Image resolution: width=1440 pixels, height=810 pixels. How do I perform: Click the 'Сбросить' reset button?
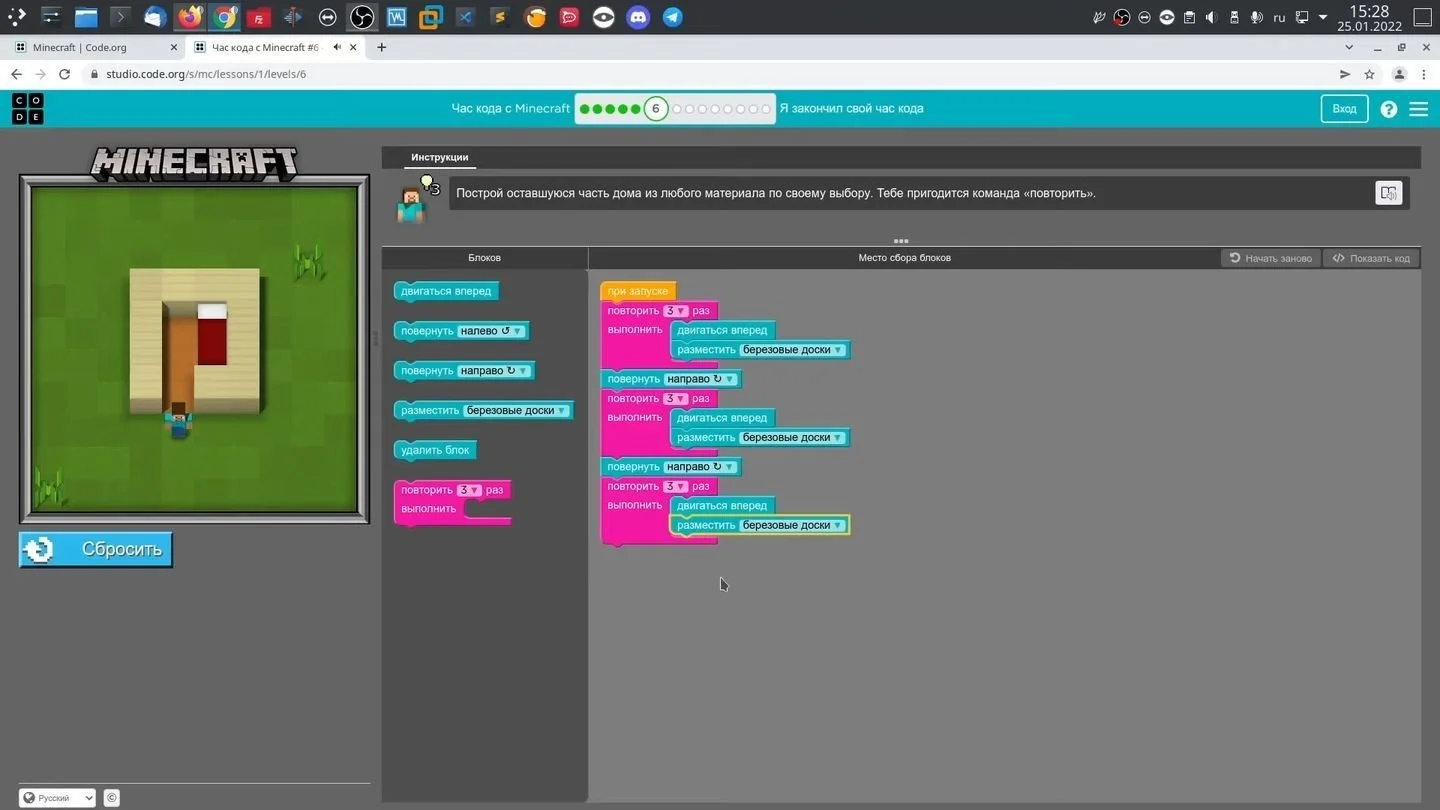pos(96,549)
